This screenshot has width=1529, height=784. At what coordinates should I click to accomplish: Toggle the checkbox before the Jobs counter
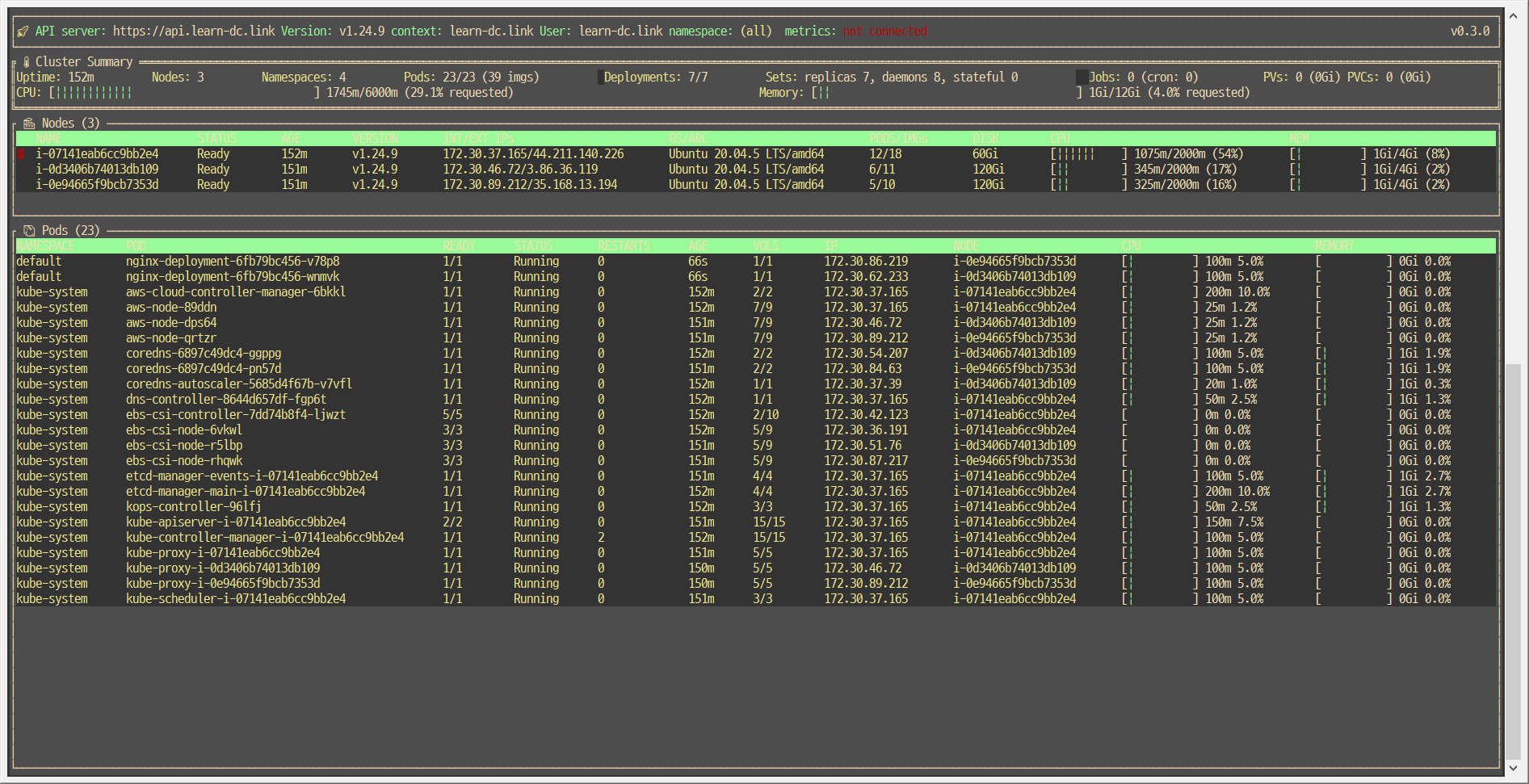click(x=1082, y=76)
